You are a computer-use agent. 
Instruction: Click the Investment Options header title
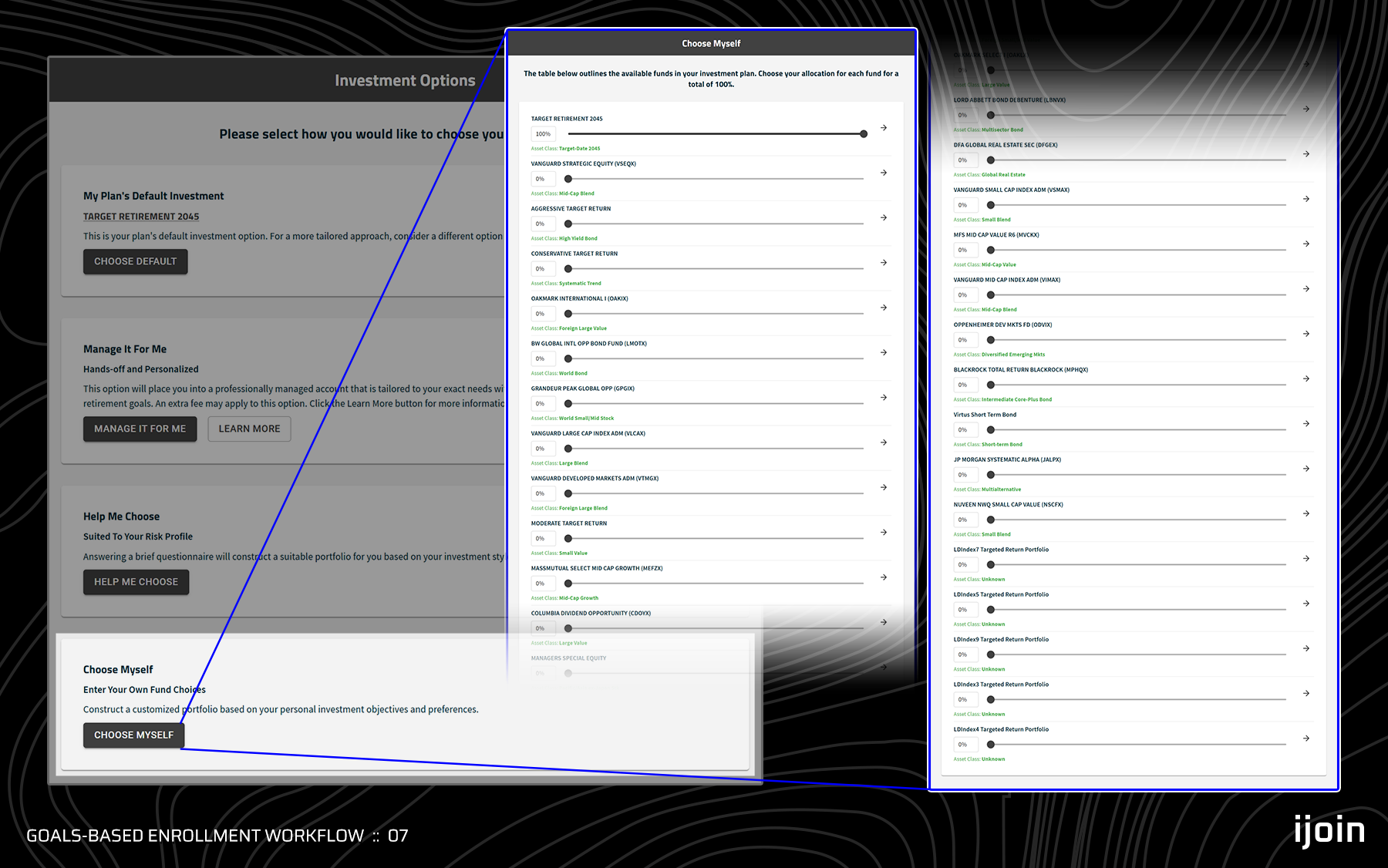(x=405, y=80)
